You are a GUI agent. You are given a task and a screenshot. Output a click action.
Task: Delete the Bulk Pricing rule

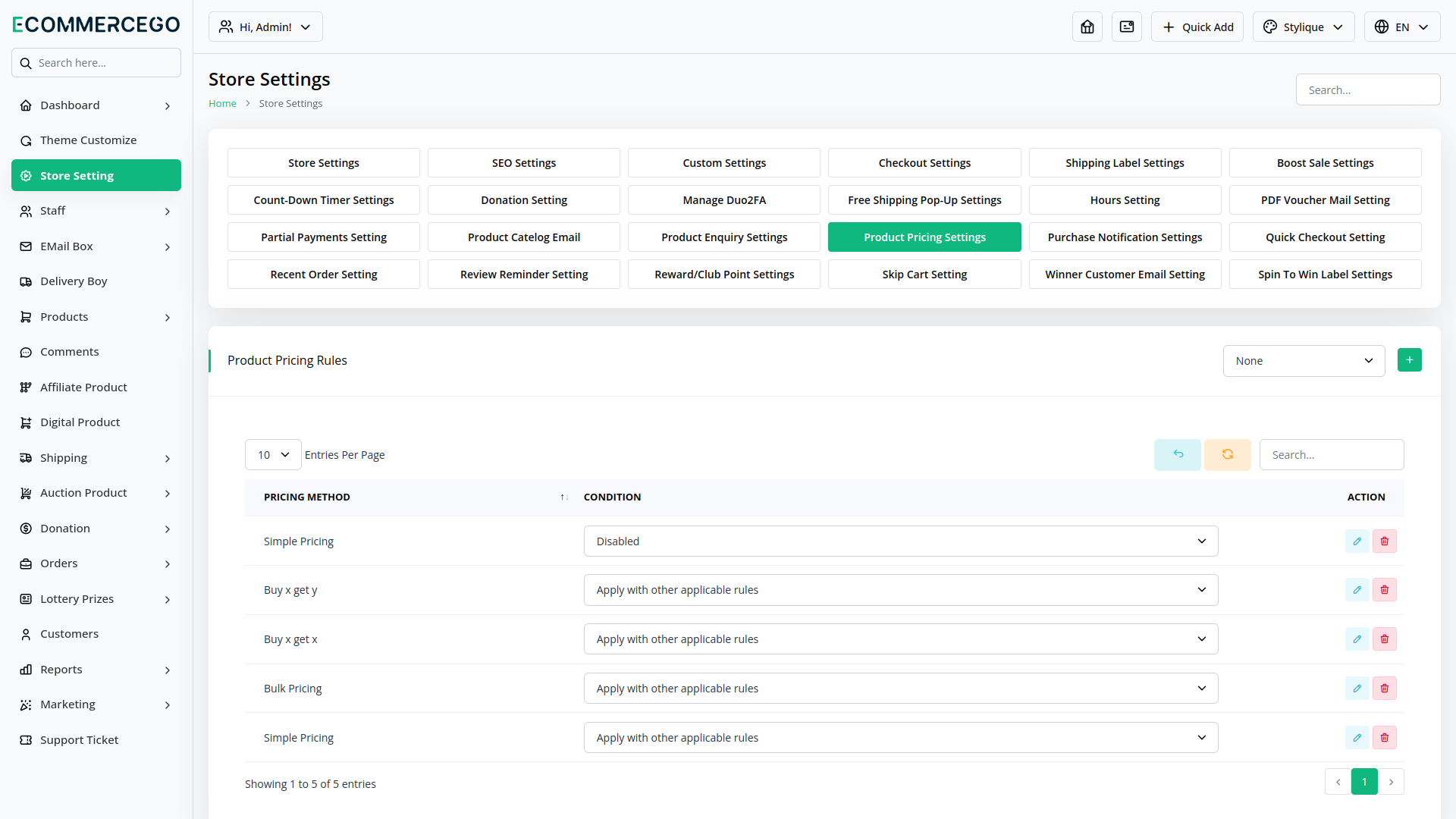click(1385, 689)
